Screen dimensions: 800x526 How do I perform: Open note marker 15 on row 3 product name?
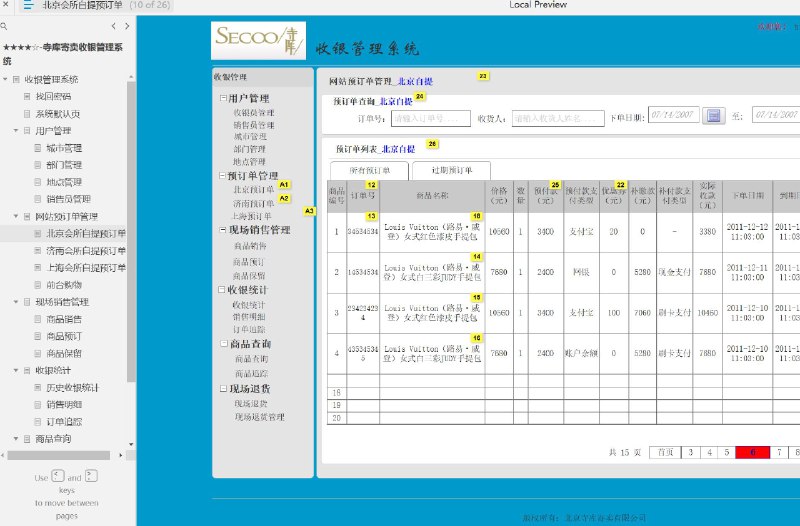[477, 297]
